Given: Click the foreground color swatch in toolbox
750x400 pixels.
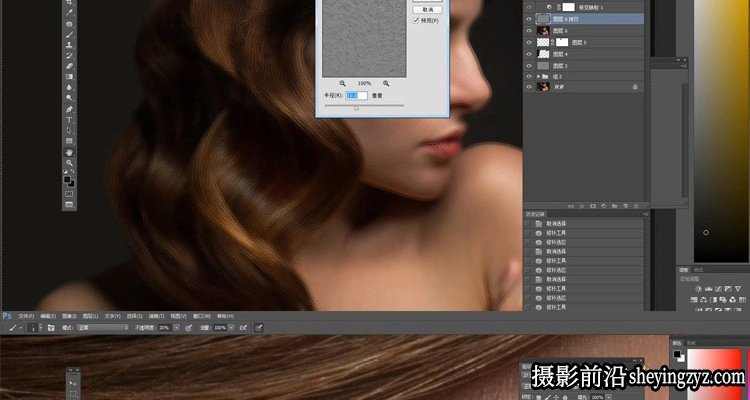Looking at the screenshot, I should coord(68,180).
